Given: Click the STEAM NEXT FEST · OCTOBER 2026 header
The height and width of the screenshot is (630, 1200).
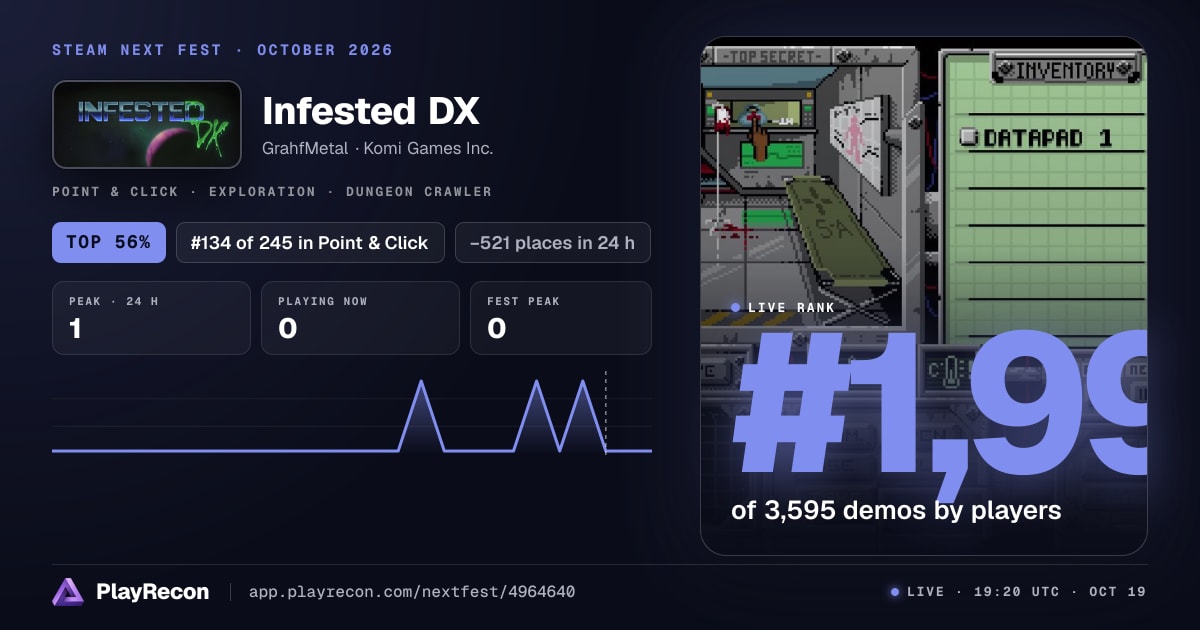Looking at the screenshot, I should pyautogui.click(x=222, y=50).
